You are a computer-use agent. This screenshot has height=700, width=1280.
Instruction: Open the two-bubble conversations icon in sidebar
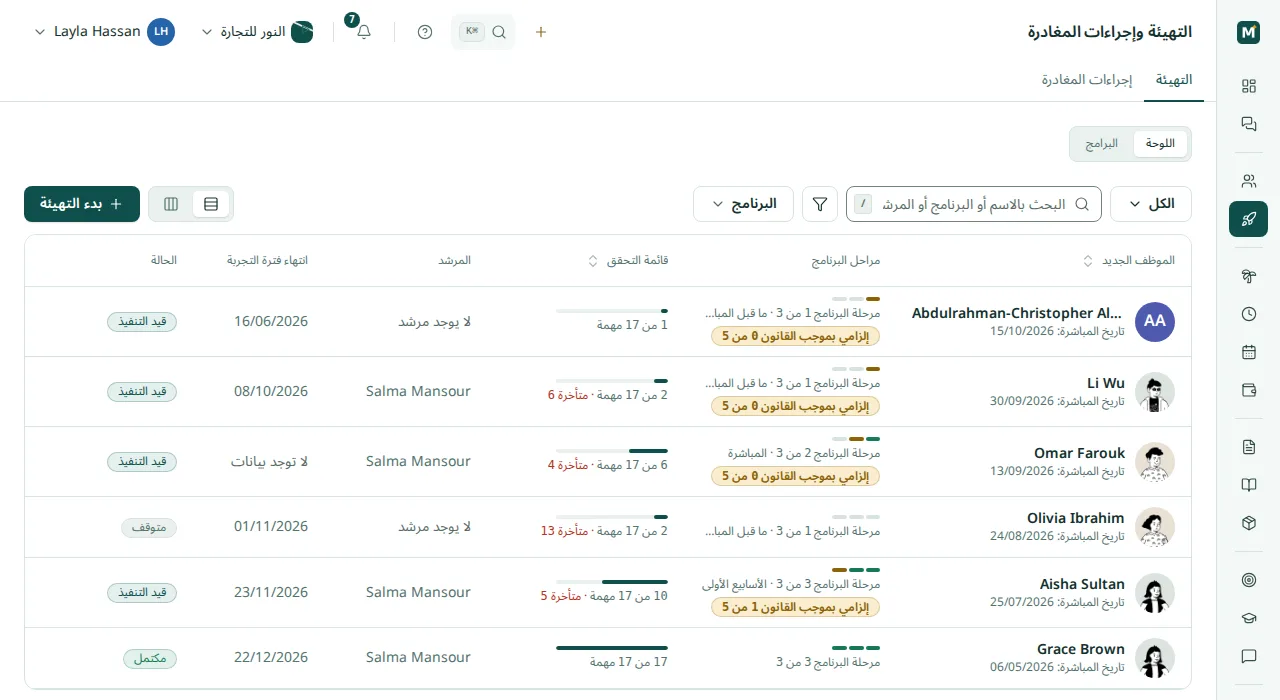[x=1248, y=124]
